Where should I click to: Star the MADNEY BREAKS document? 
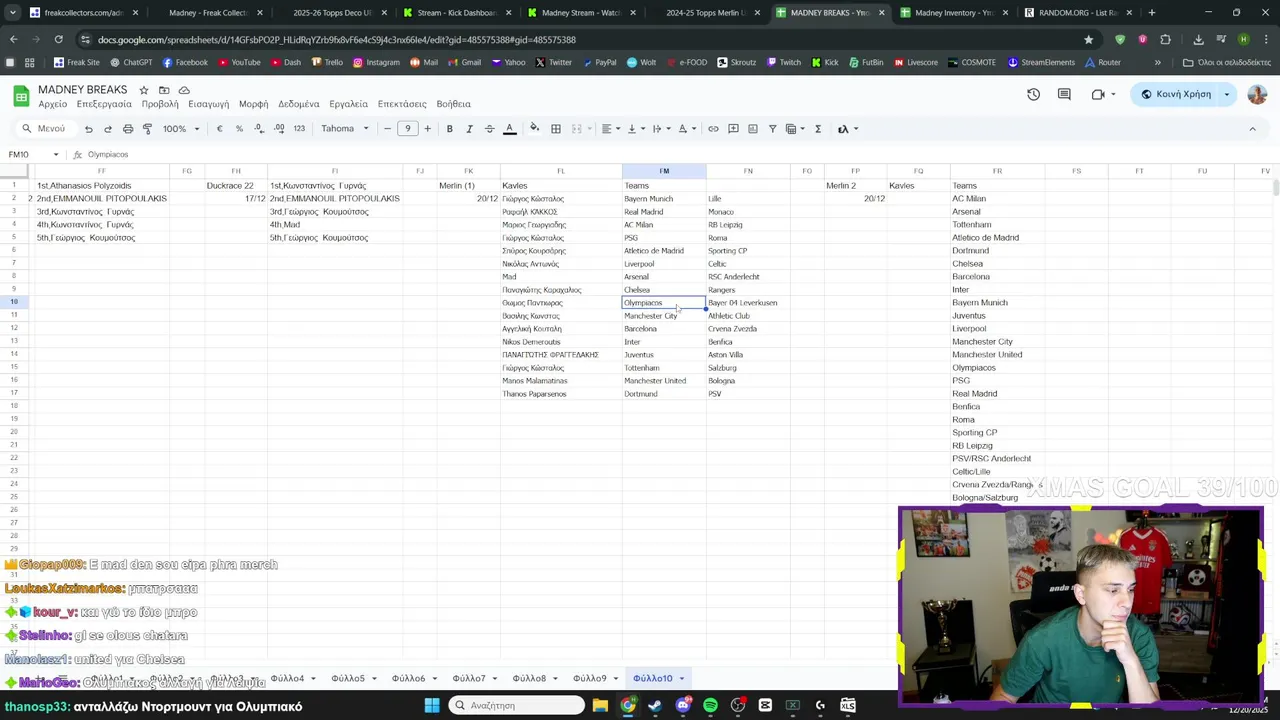coord(144,90)
